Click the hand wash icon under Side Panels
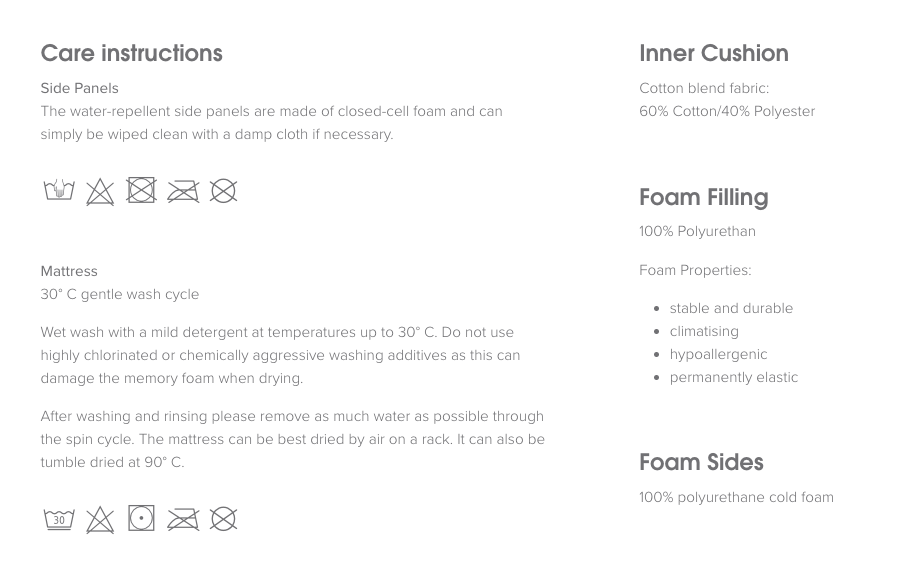Viewport: 911px width, 567px height. point(59,190)
